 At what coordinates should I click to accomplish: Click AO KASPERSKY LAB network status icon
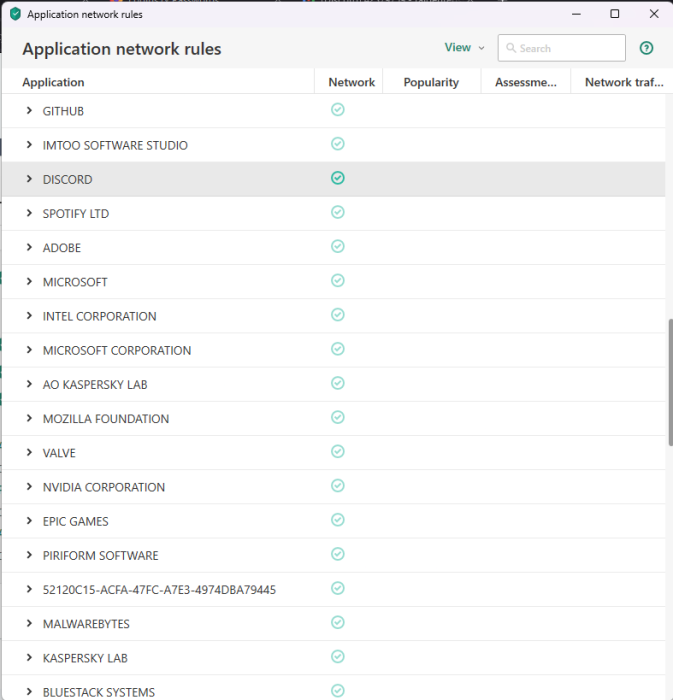coord(338,383)
